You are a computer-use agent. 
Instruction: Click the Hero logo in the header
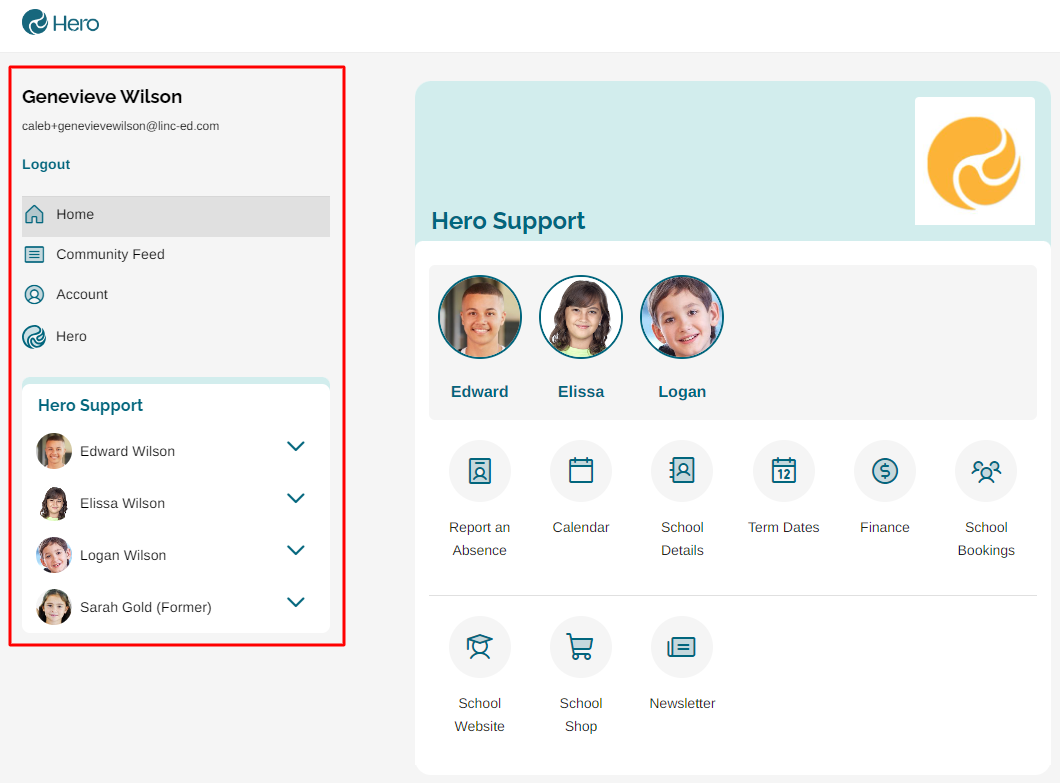(x=61, y=22)
